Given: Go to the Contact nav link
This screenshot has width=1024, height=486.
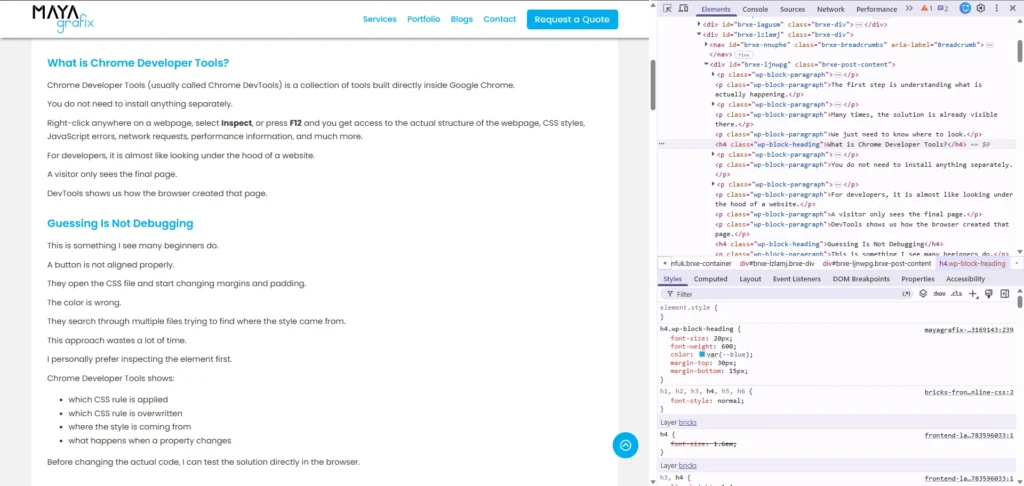Looking at the screenshot, I should click(500, 19).
